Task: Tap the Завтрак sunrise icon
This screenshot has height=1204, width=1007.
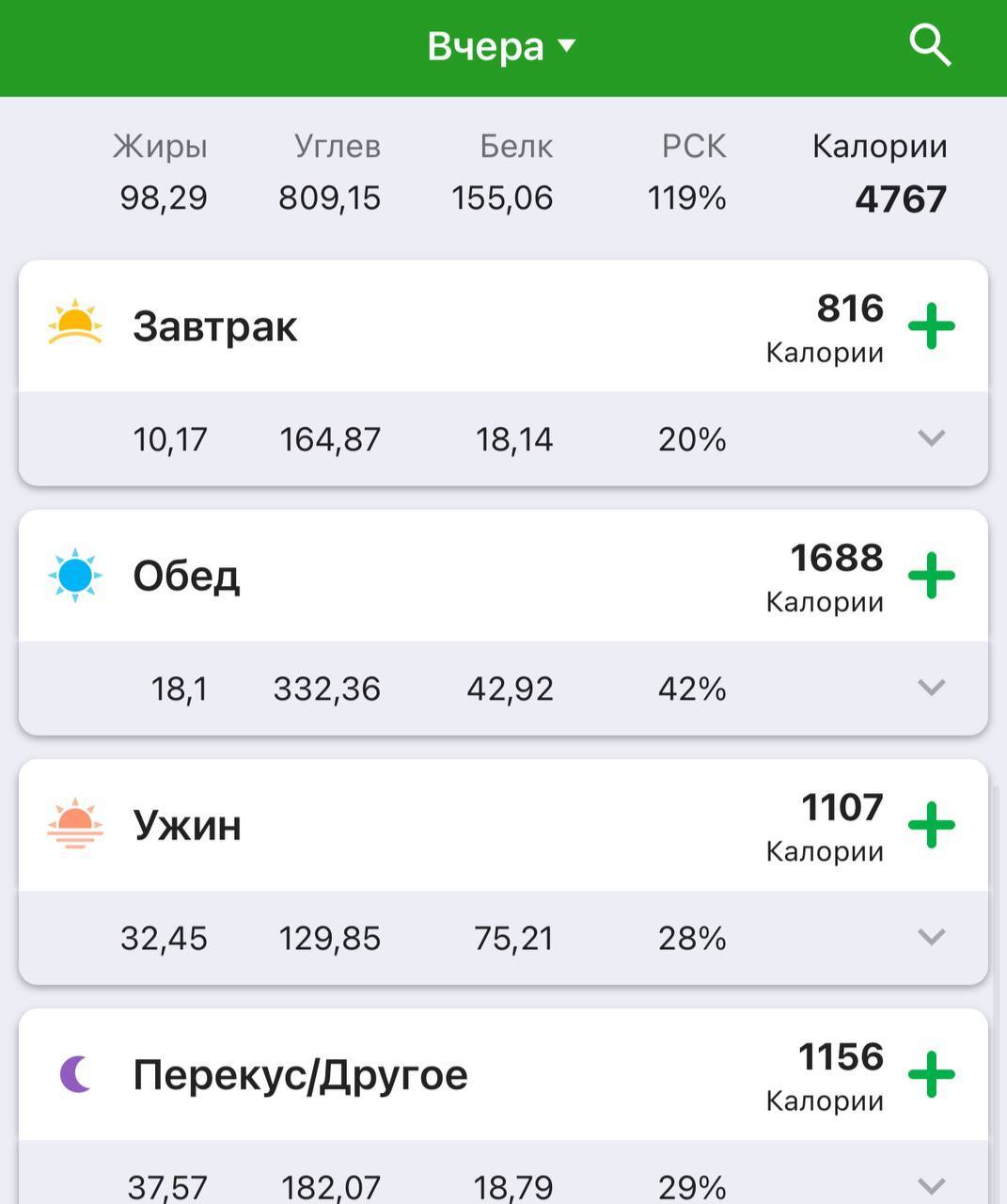Action: click(x=75, y=325)
